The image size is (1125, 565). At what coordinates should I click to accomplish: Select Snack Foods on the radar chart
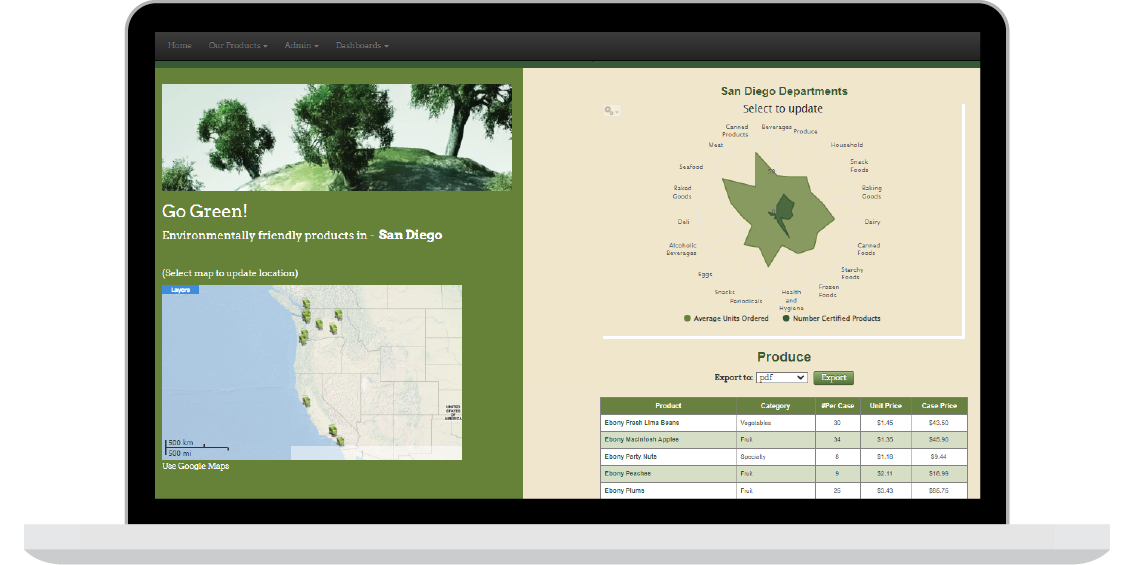click(860, 166)
